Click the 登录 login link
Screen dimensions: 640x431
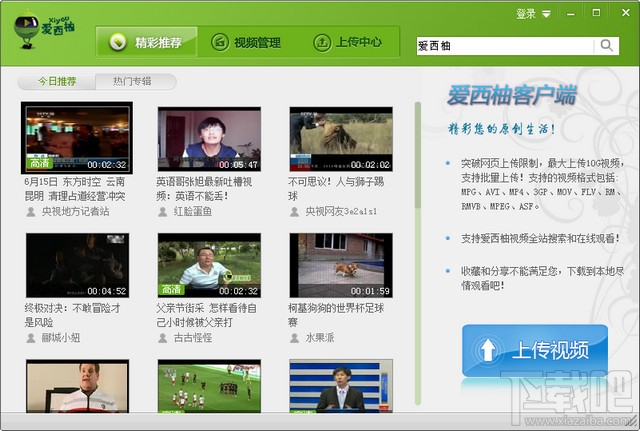(526, 14)
